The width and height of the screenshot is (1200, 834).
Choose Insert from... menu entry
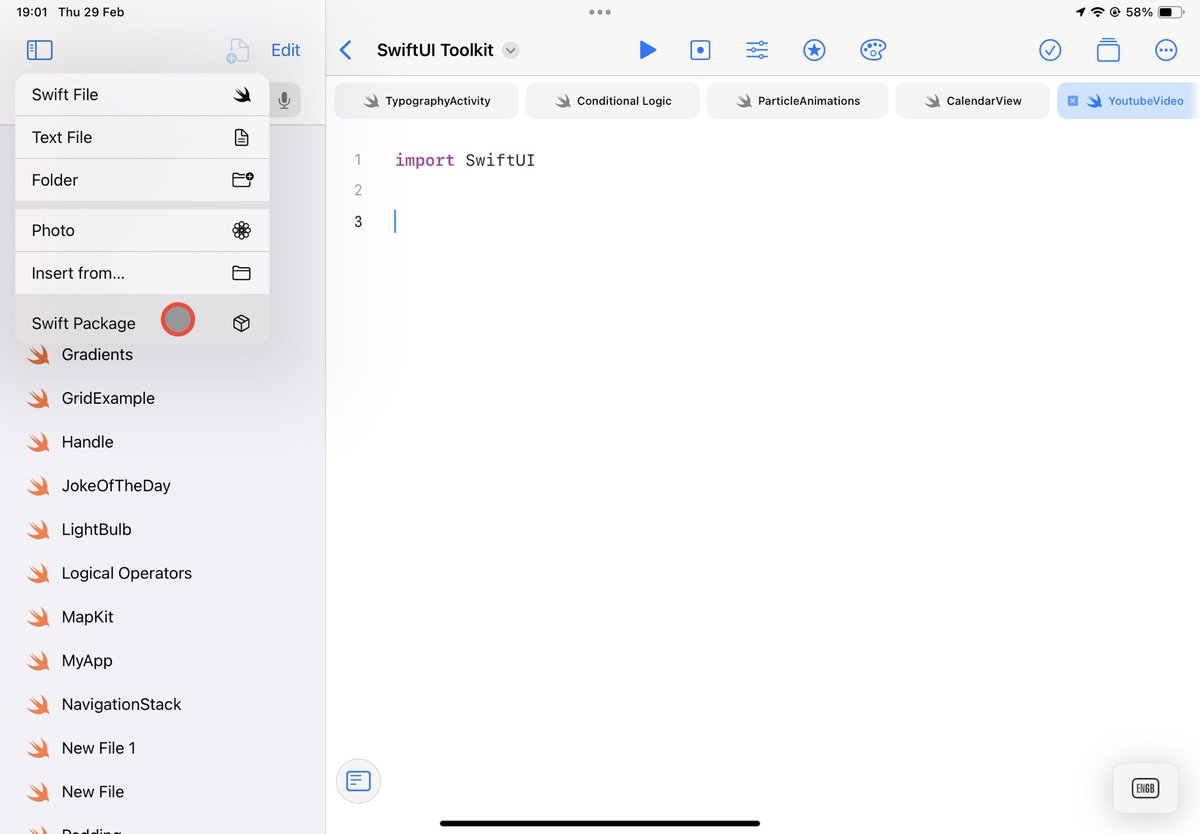142,273
